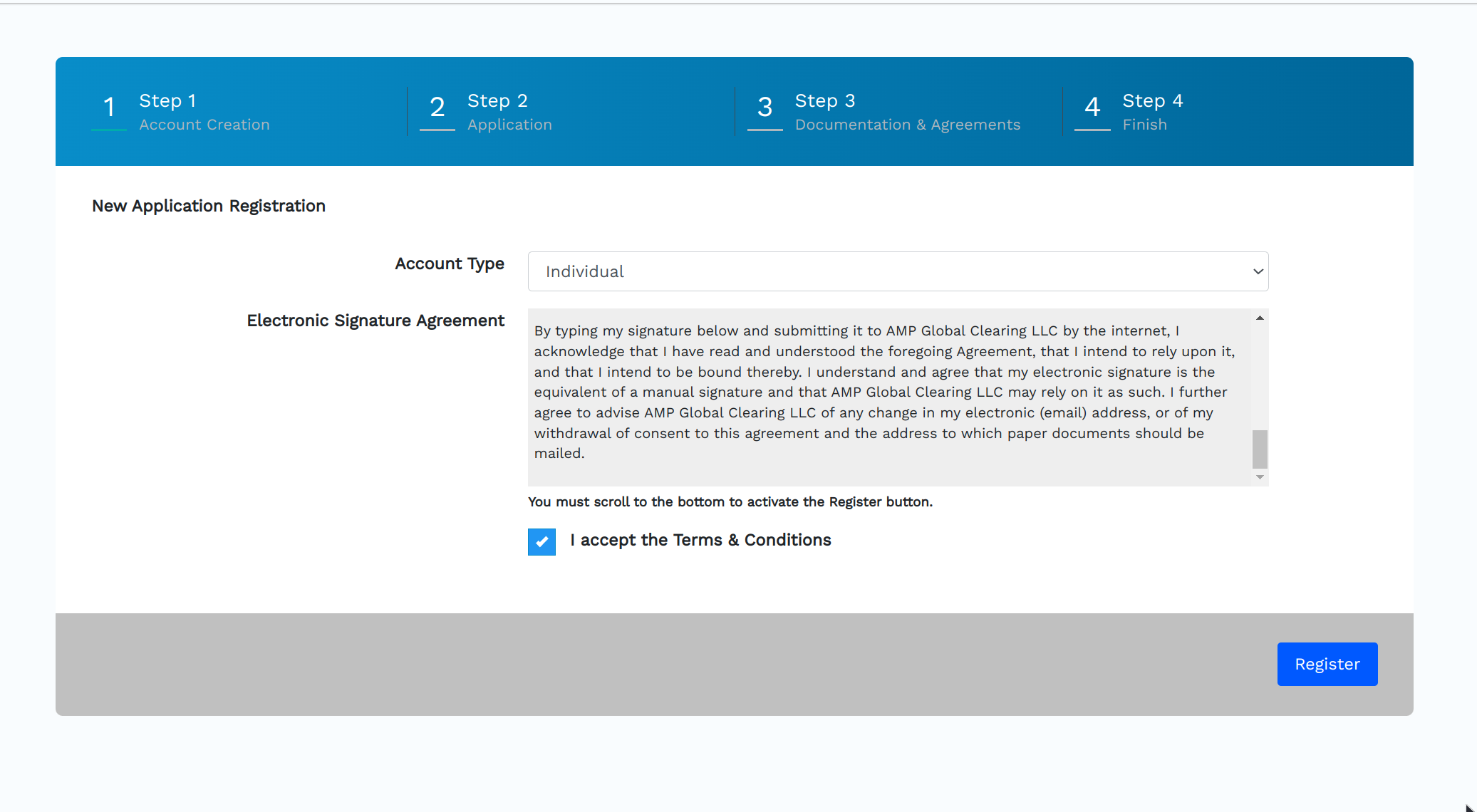The width and height of the screenshot is (1477, 812).
Task: Go to the Step 1 Account Creation tab
Action: click(x=204, y=112)
